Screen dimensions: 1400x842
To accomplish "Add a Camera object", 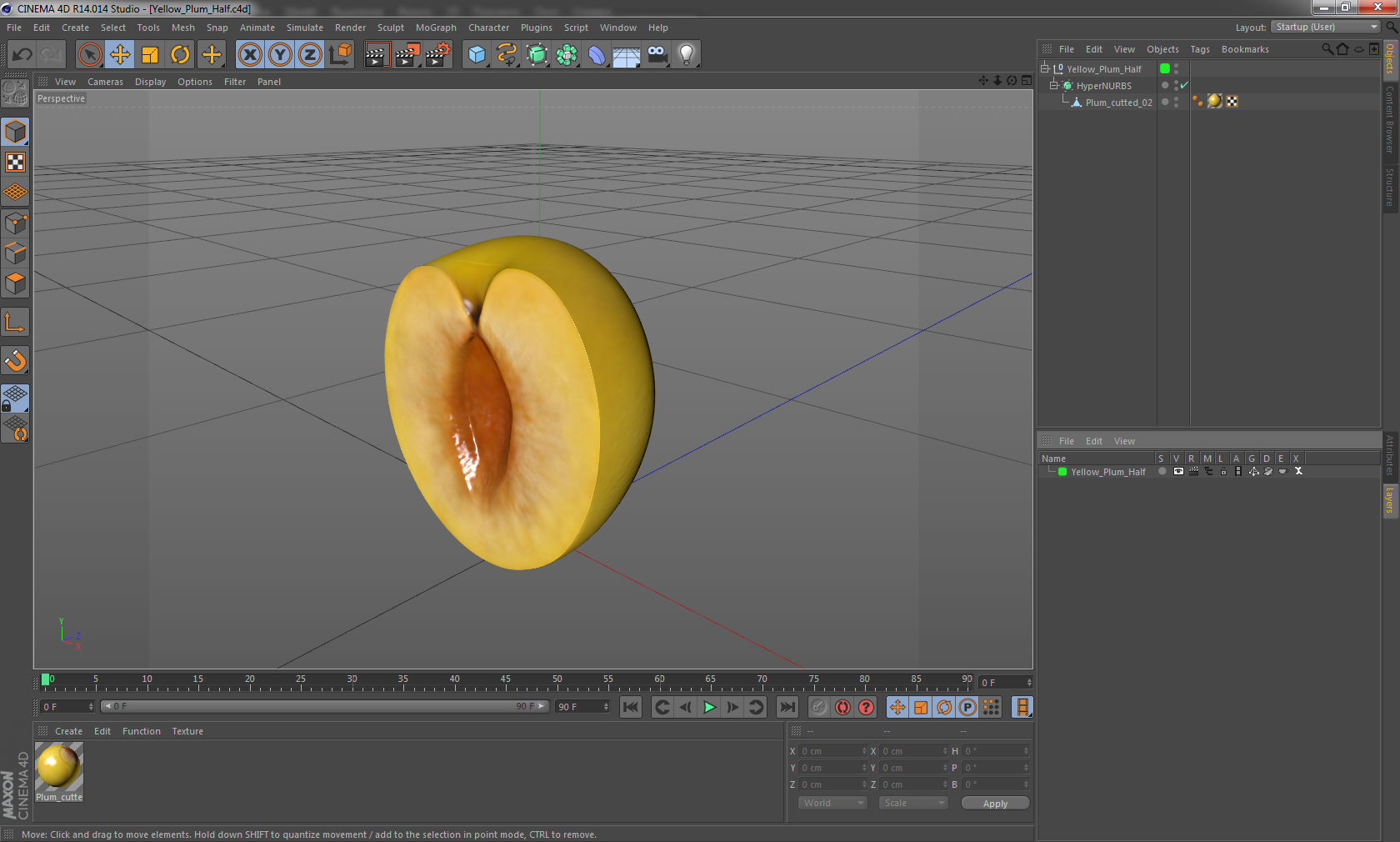I will pyautogui.click(x=657, y=55).
